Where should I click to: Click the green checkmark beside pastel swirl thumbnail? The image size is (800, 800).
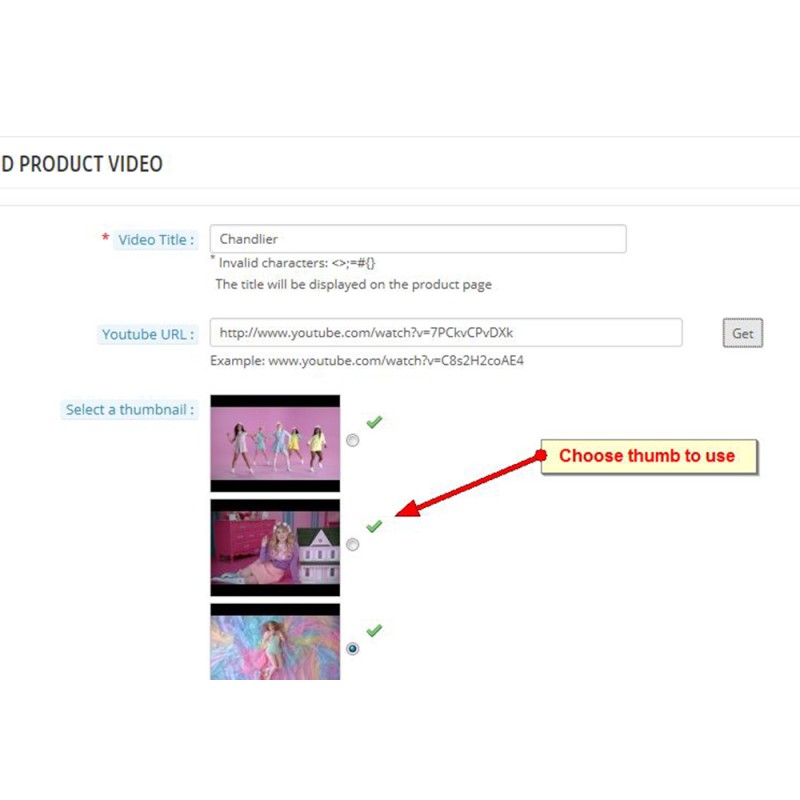pos(374,631)
